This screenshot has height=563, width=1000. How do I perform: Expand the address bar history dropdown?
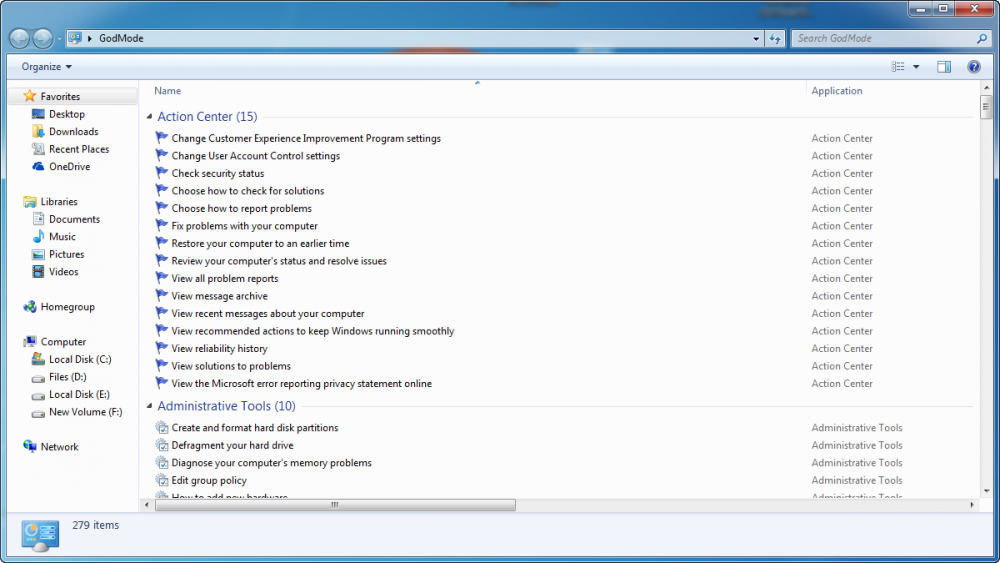pyautogui.click(x=756, y=39)
